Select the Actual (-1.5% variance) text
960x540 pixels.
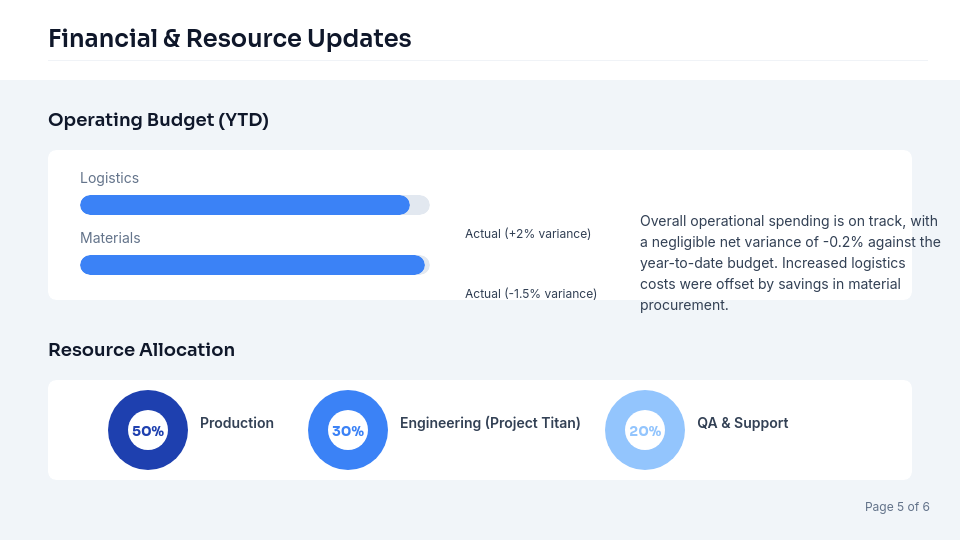531,294
